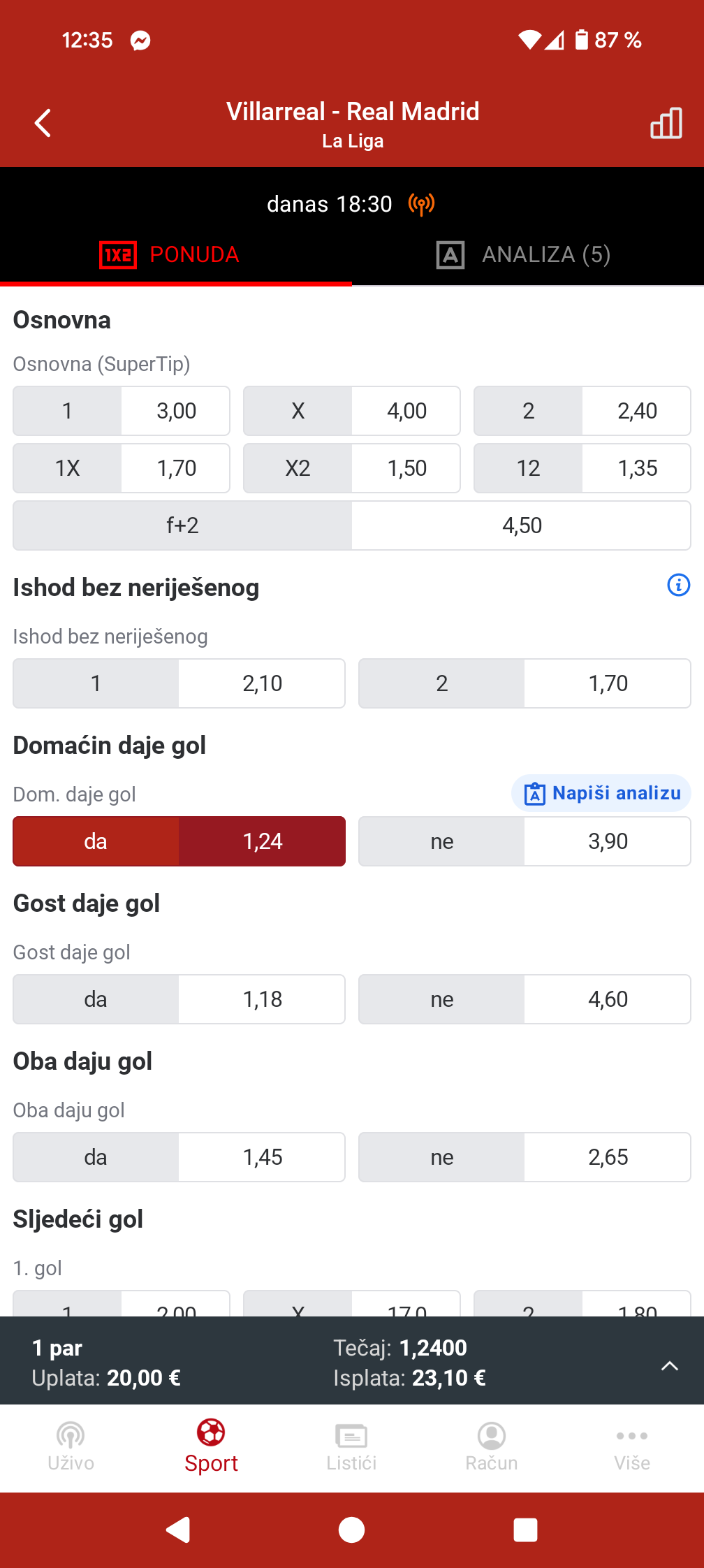The width and height of the screenshot is (704, 1568).
Task: Deselect Dom. daje gol 'da' 1,24 odd
Action: [x=179, y=841]
